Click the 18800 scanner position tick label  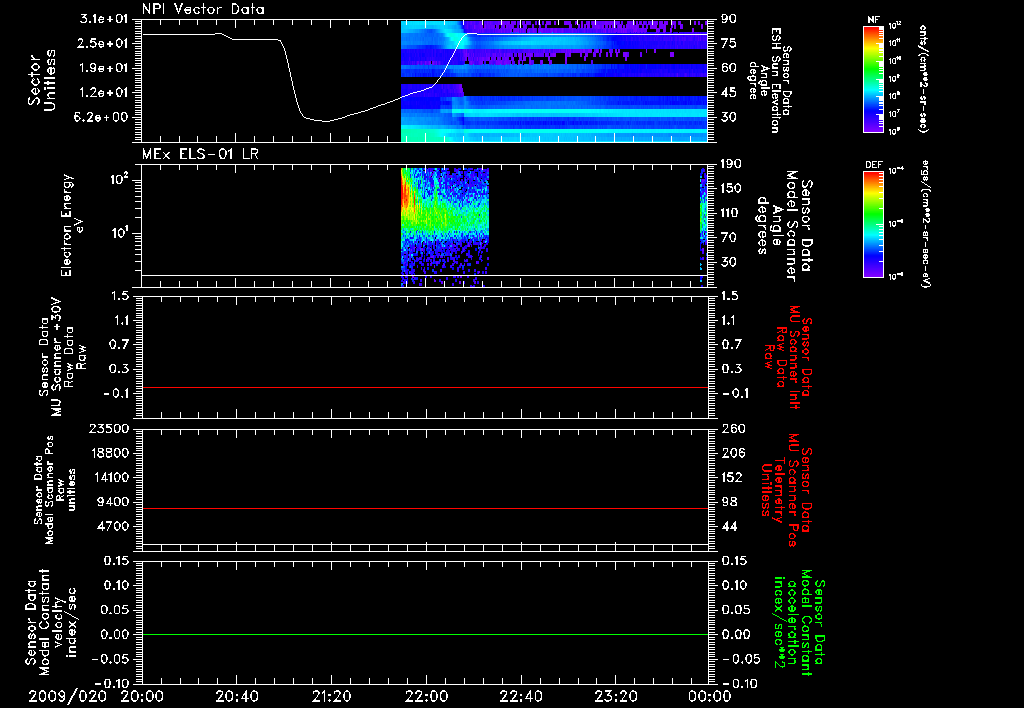[x=109, y=453]
